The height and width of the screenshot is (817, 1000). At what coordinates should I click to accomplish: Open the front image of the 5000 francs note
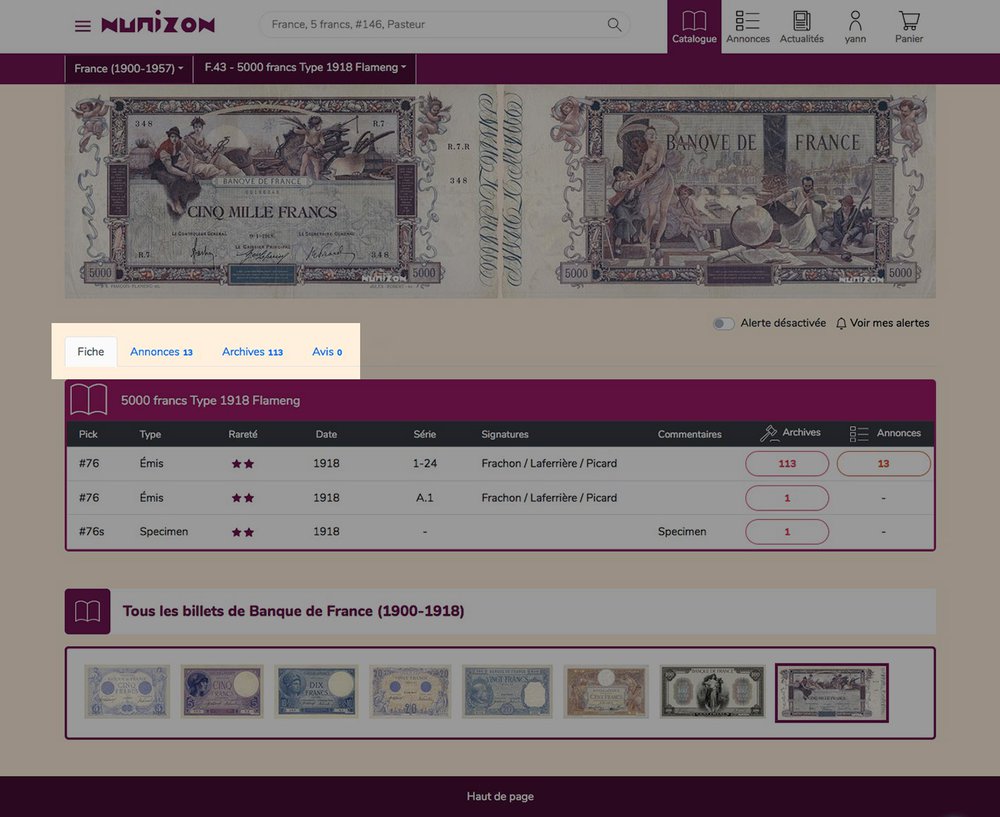[x=281, y=191]
